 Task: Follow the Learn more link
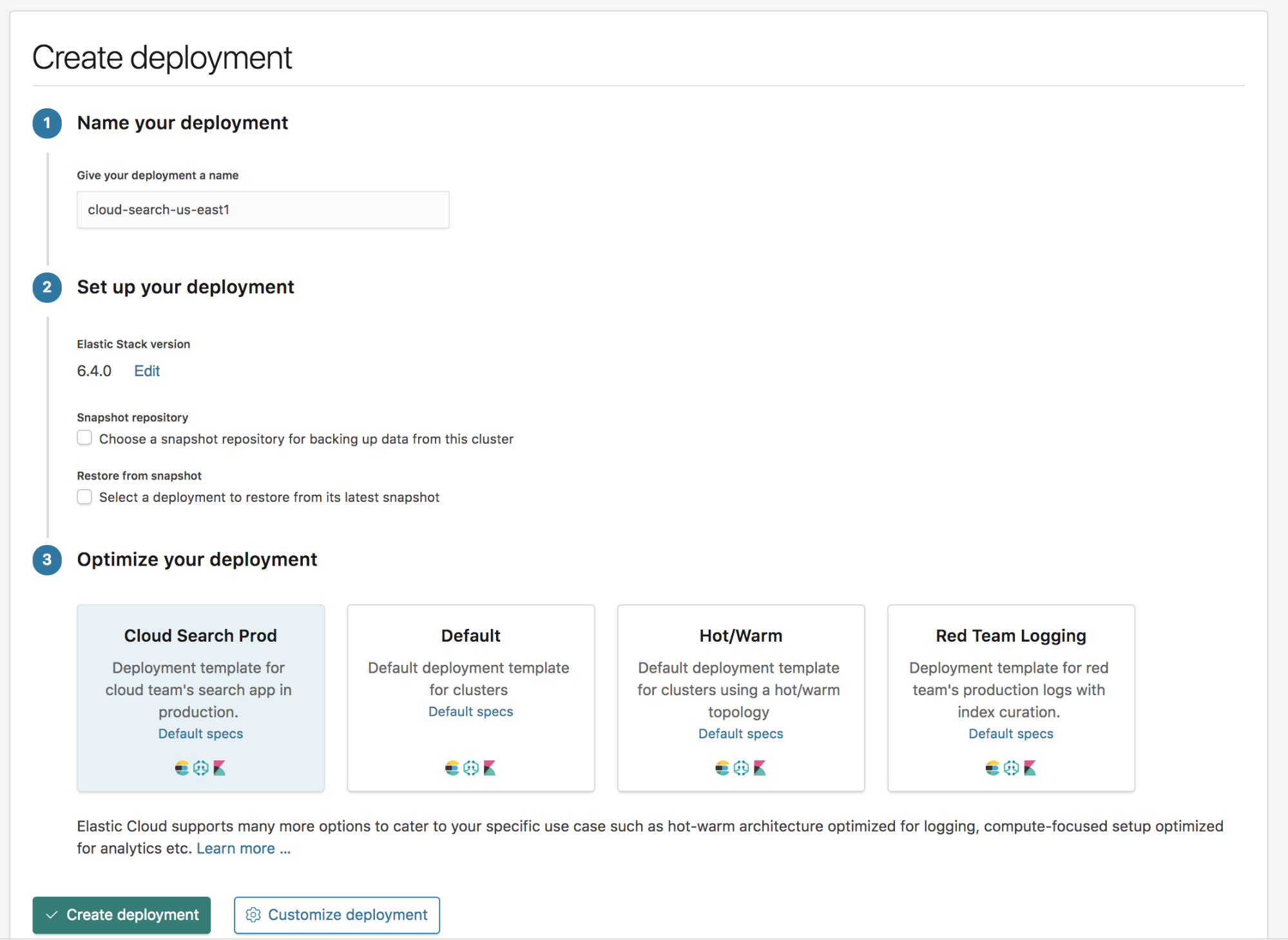[244, 849]
